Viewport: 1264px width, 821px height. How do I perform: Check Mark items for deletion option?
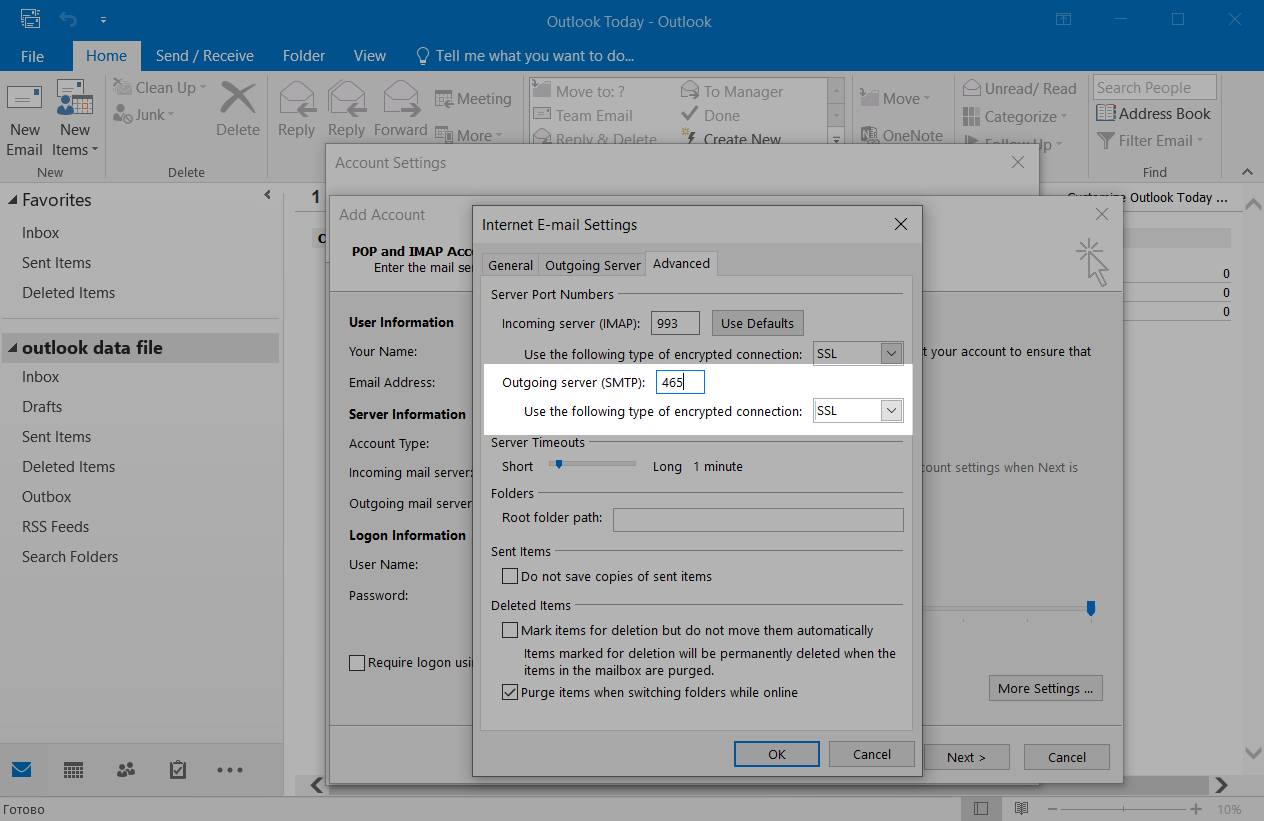[x=510, y=631]
